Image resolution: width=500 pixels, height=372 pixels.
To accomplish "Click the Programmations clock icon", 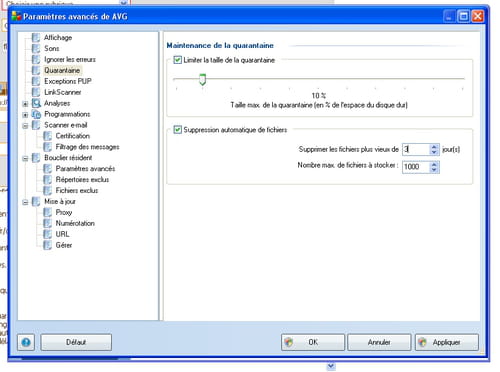I will click(36, 114).
